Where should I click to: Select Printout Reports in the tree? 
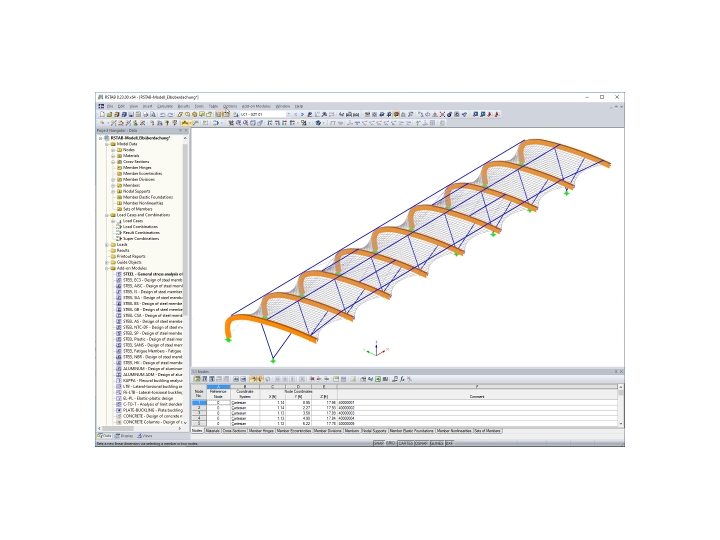[131, 257]
